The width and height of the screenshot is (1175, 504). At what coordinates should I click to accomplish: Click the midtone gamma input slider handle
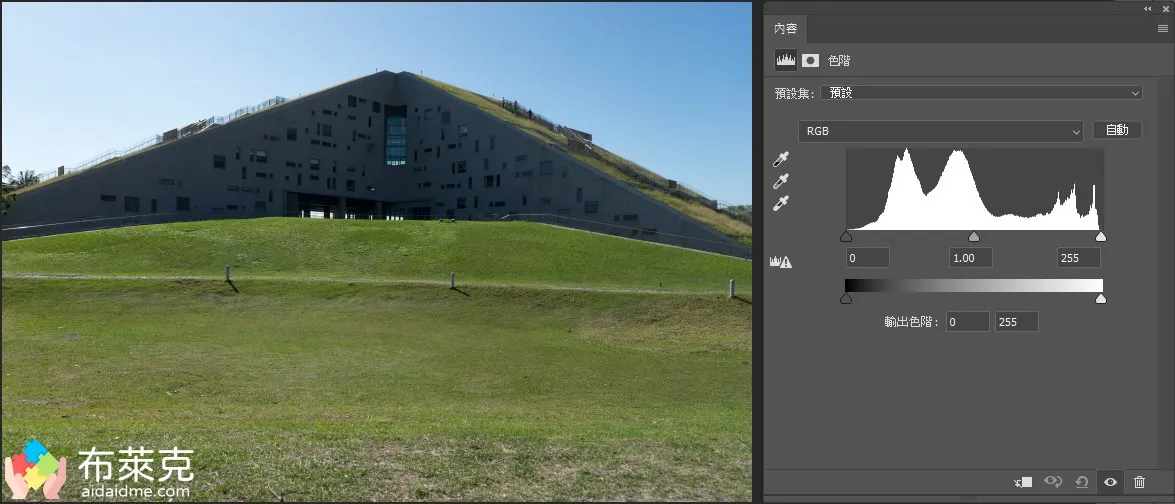[x=974, y=237]
